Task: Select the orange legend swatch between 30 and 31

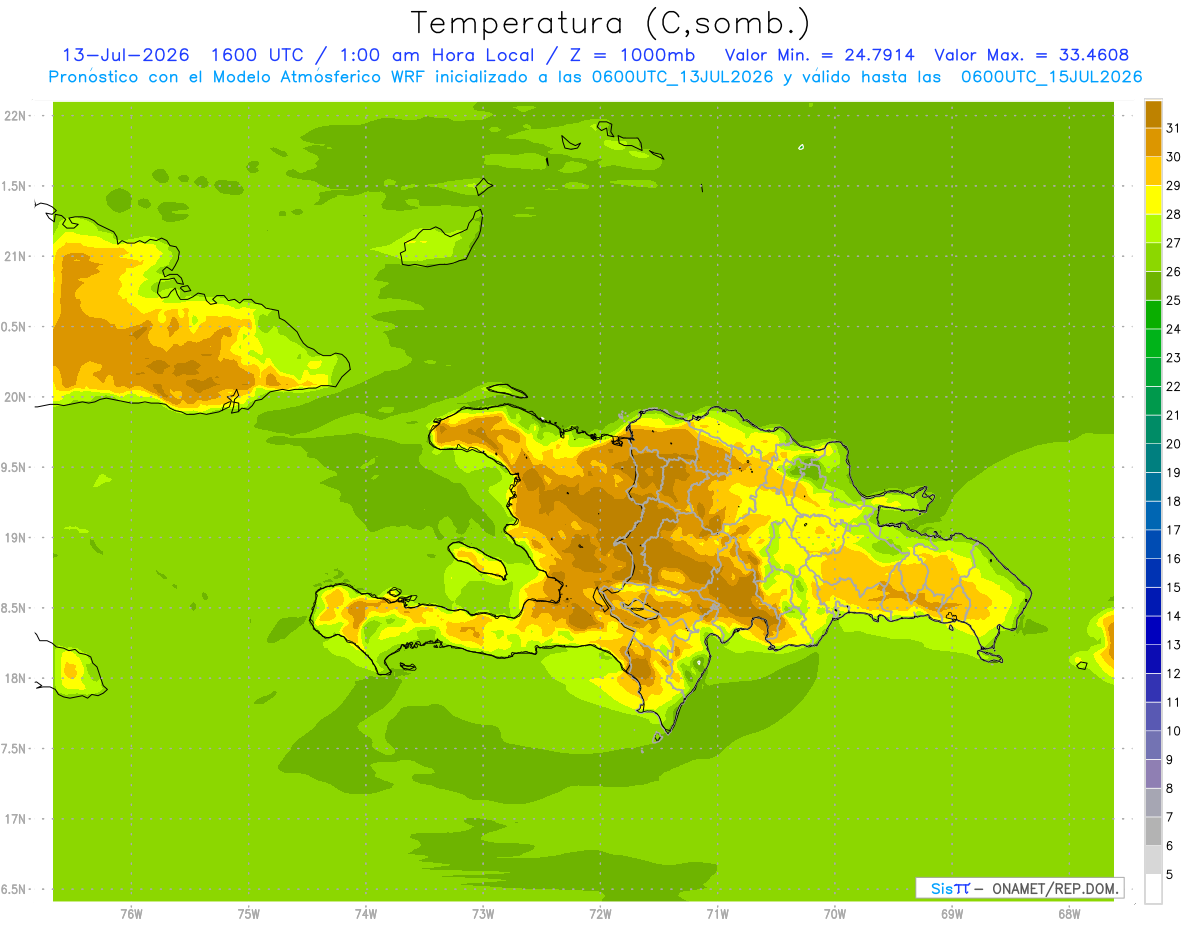Action: pyautogui.click(x=1152, y=143)
